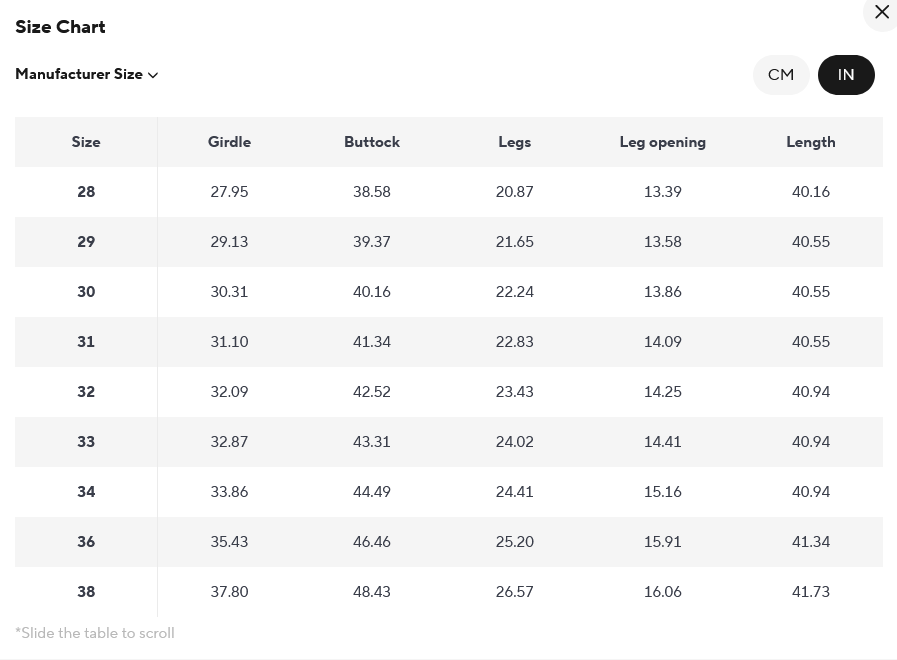Select the size 32 row label
The image size is (897, 660).
click(86, 392)
